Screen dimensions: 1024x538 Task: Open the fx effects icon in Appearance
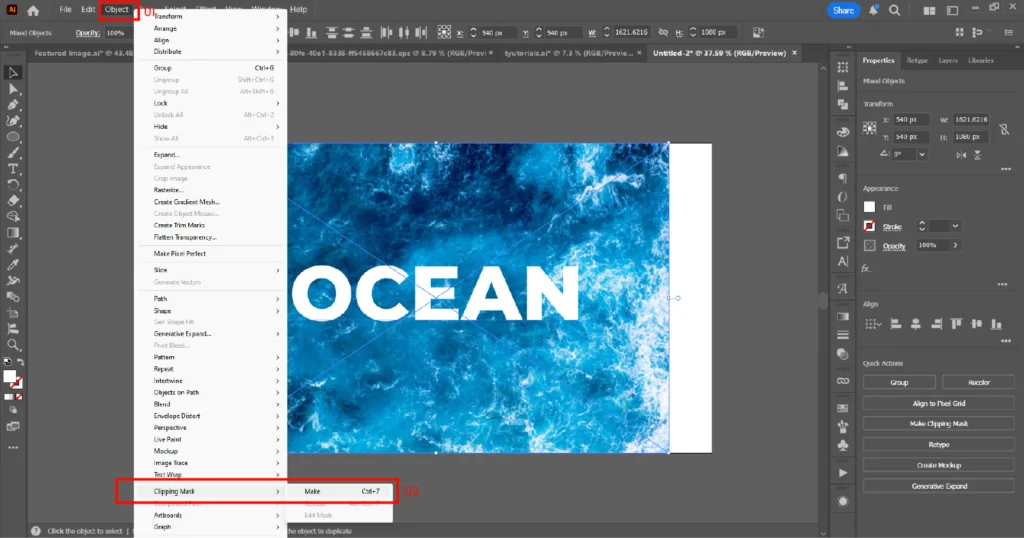(866, 268)
